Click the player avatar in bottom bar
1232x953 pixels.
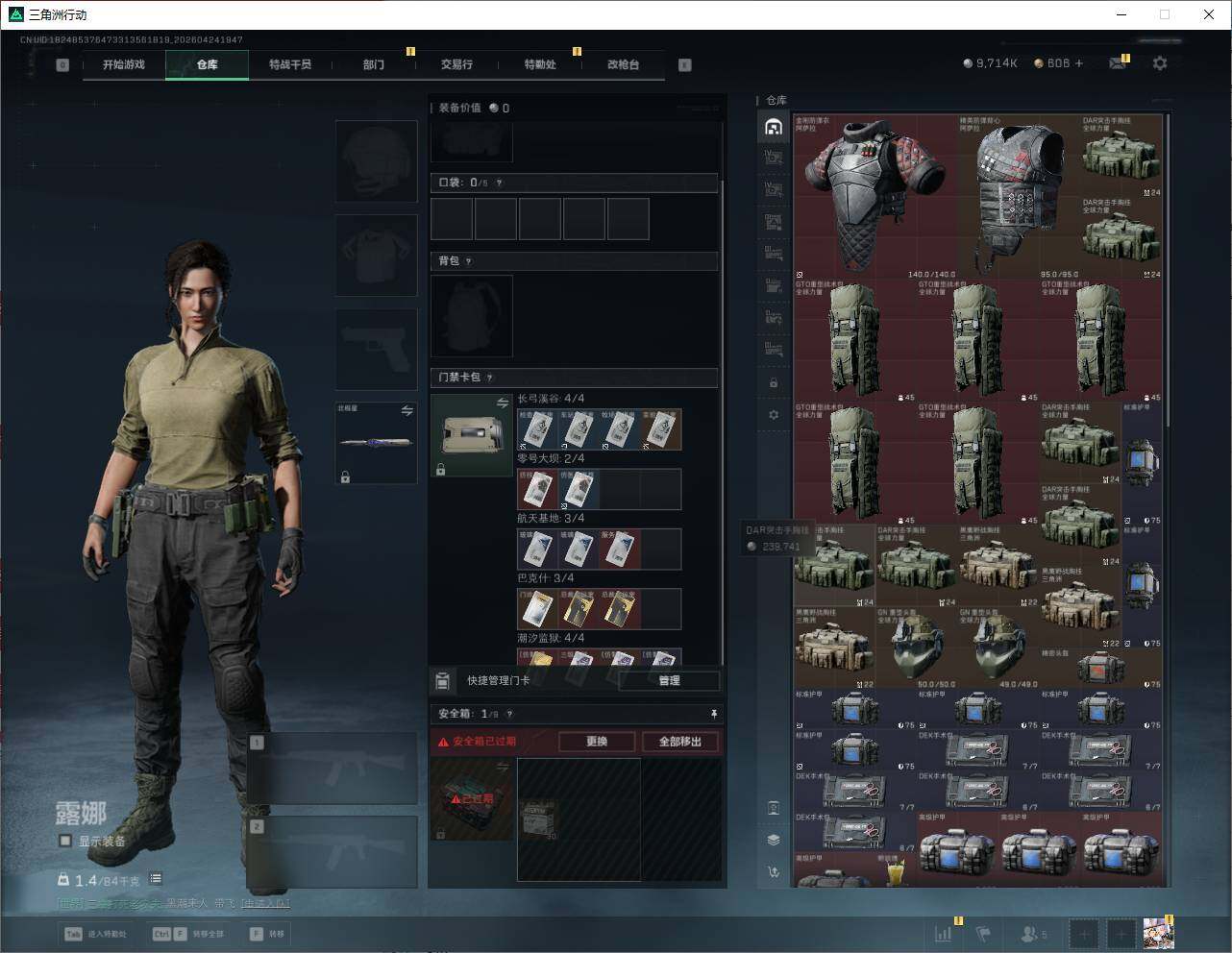pyautogui.click(x=1158, y=933)
